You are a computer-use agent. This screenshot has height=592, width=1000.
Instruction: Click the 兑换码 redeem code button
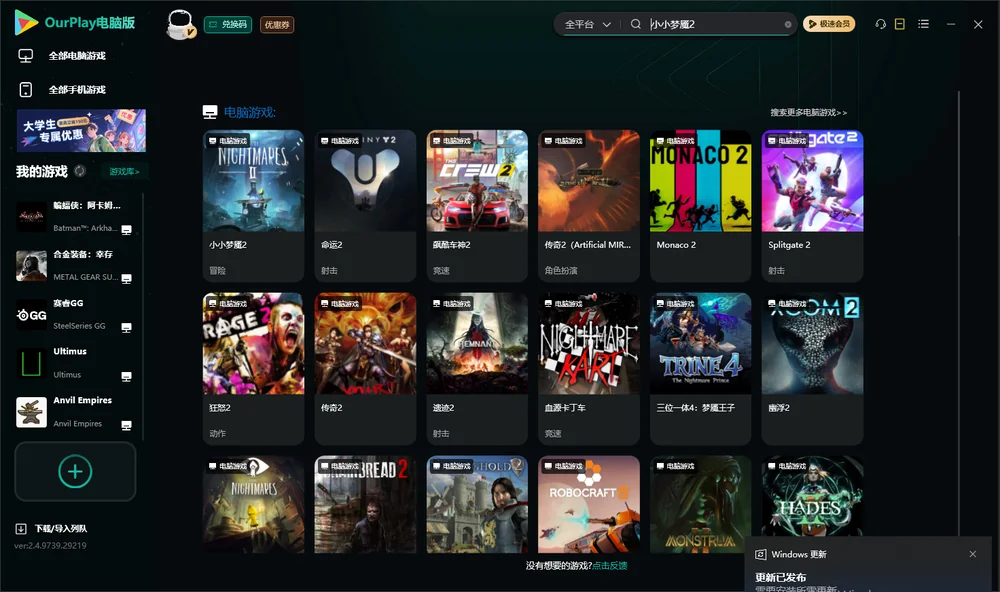pyautogui.click(x=228, y=24)
